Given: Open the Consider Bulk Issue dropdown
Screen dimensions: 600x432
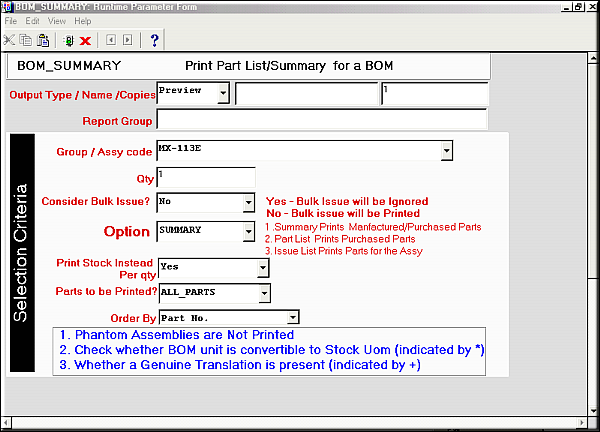Looking at the screenshot, I should 248,203.
